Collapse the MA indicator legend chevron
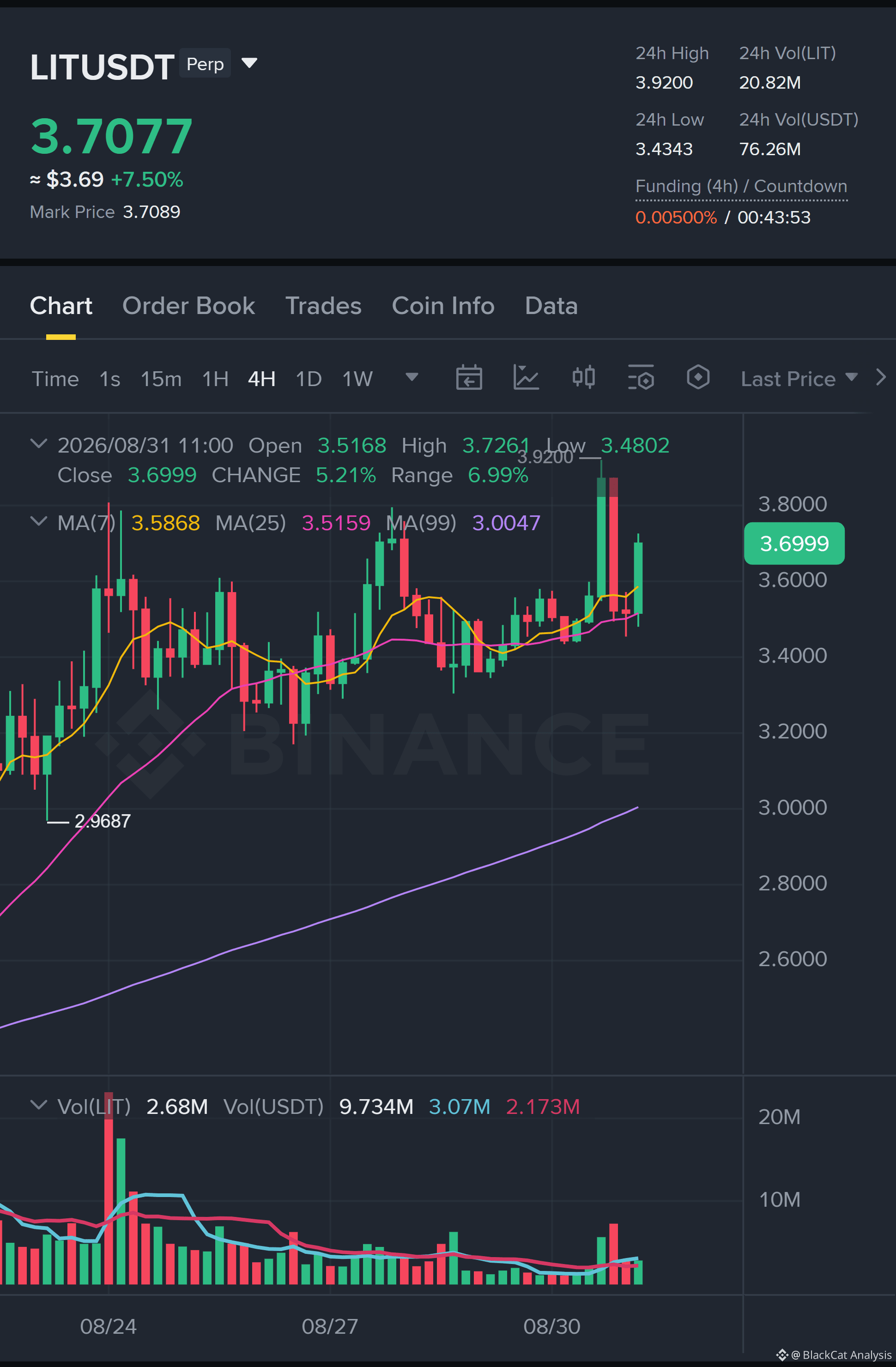This screenshot has height=1367, width=896. [x=38, y=521]
